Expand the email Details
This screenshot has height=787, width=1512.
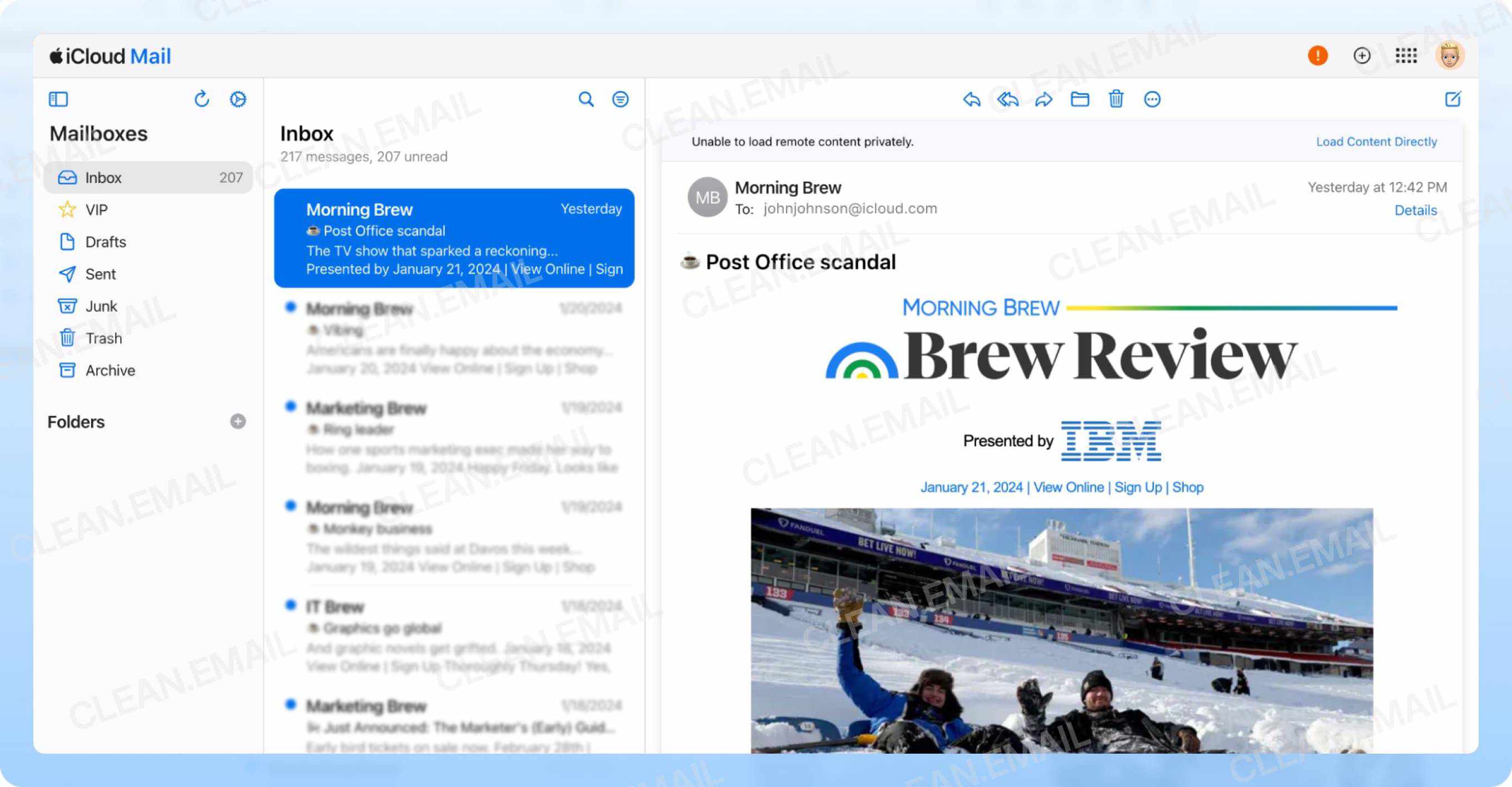pyautogui.click(x=1416, y=210)
